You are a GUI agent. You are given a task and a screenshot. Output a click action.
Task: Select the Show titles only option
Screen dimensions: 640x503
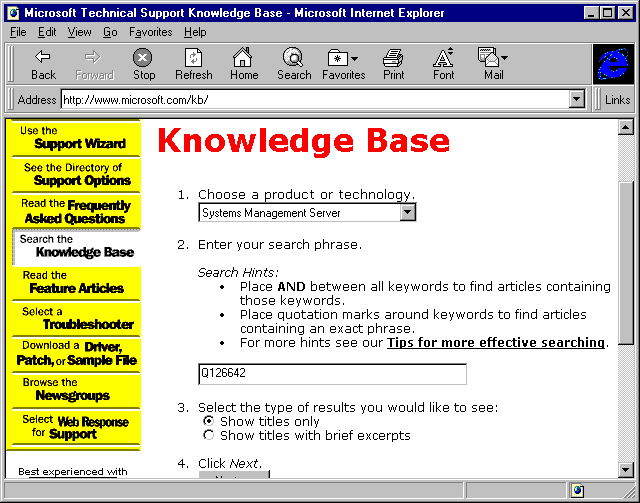208,421
